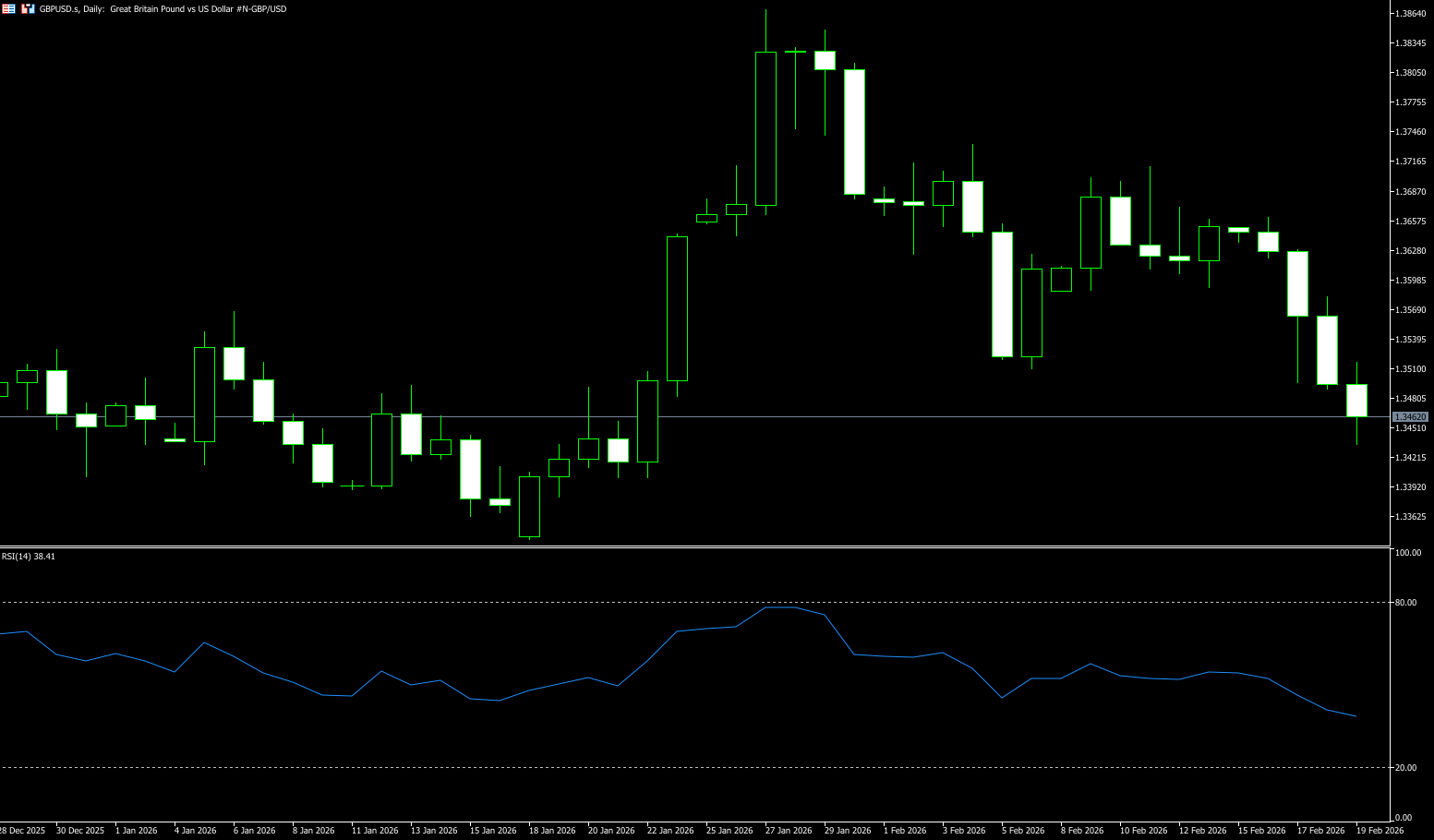Viewport: 1434px width, 840px height.
Task: Click the 19 Feb 2026 date label
Action: 1380,831
